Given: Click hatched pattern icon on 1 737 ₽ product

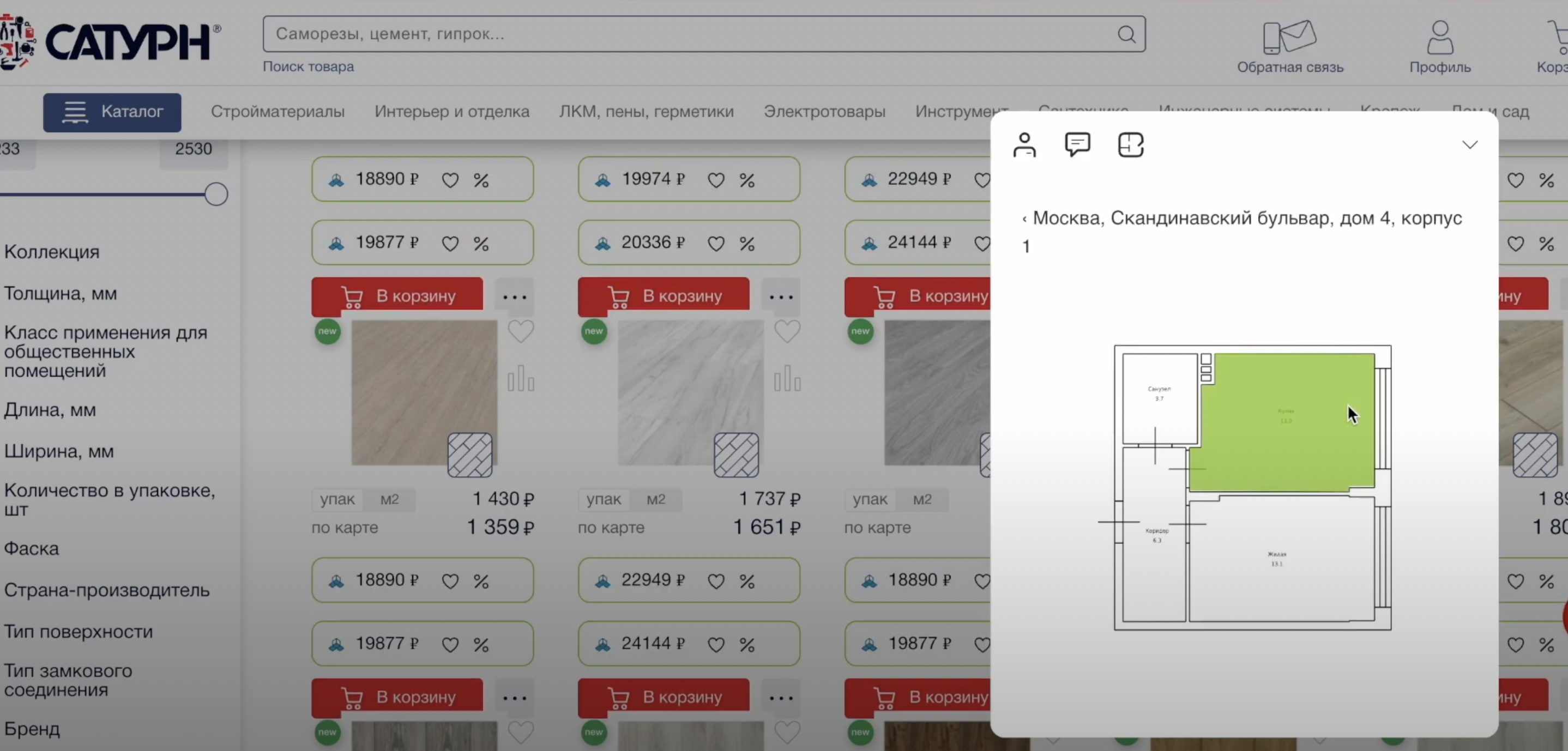Looking at the screenshot, I should click(x=736, y=455).
